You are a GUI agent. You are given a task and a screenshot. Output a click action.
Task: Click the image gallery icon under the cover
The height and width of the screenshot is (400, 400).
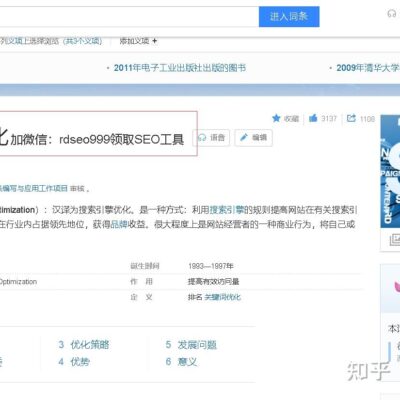click(x=395, y=240)
